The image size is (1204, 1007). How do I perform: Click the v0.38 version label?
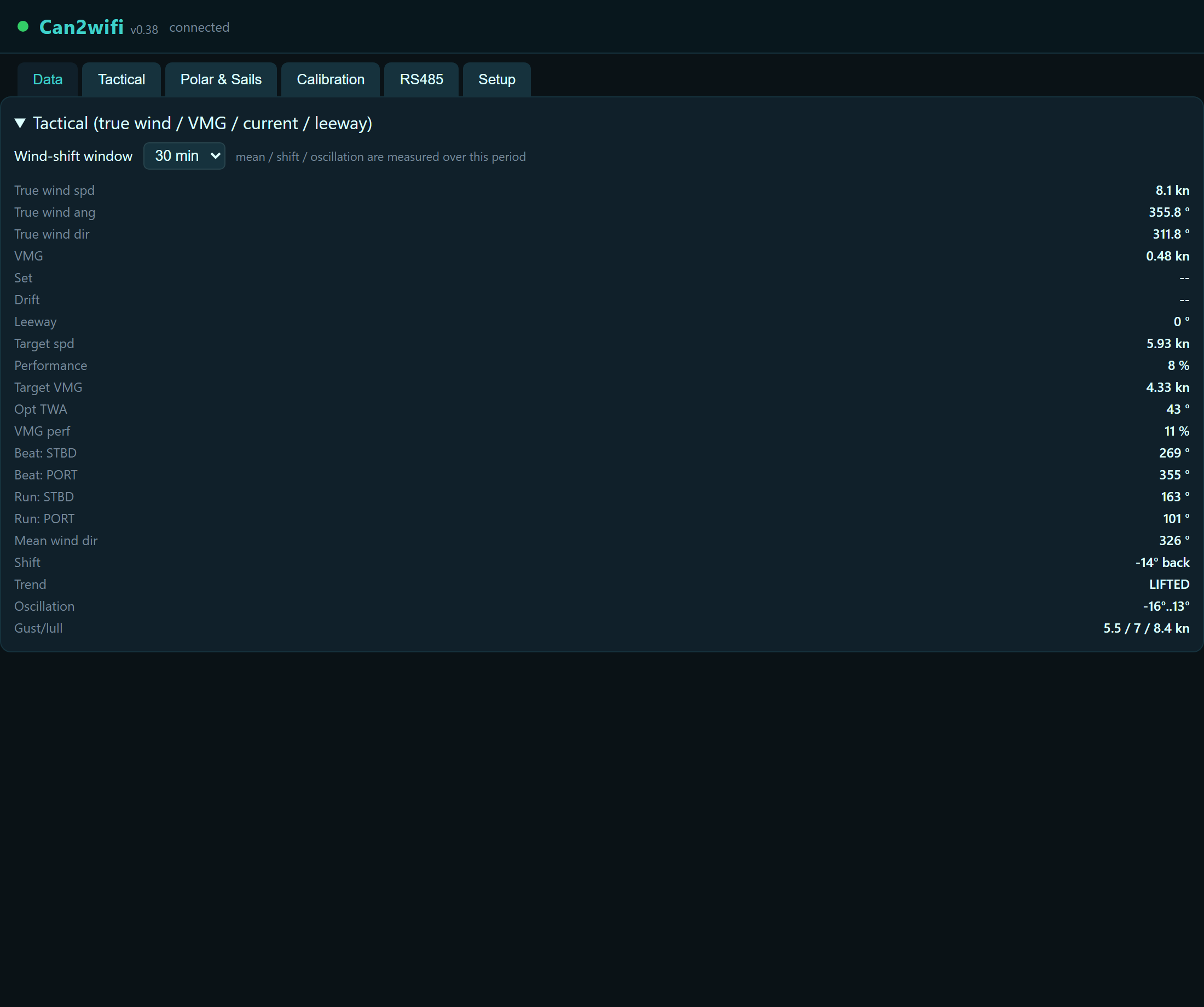144,30
